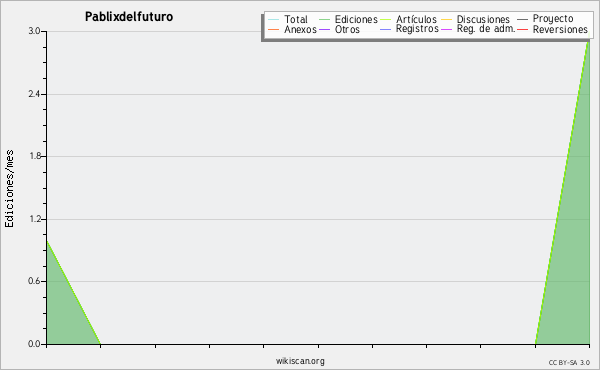This screenshot has width=600, height=370.
Task: Click the green Ediciones color line
Action: (324, 19)
